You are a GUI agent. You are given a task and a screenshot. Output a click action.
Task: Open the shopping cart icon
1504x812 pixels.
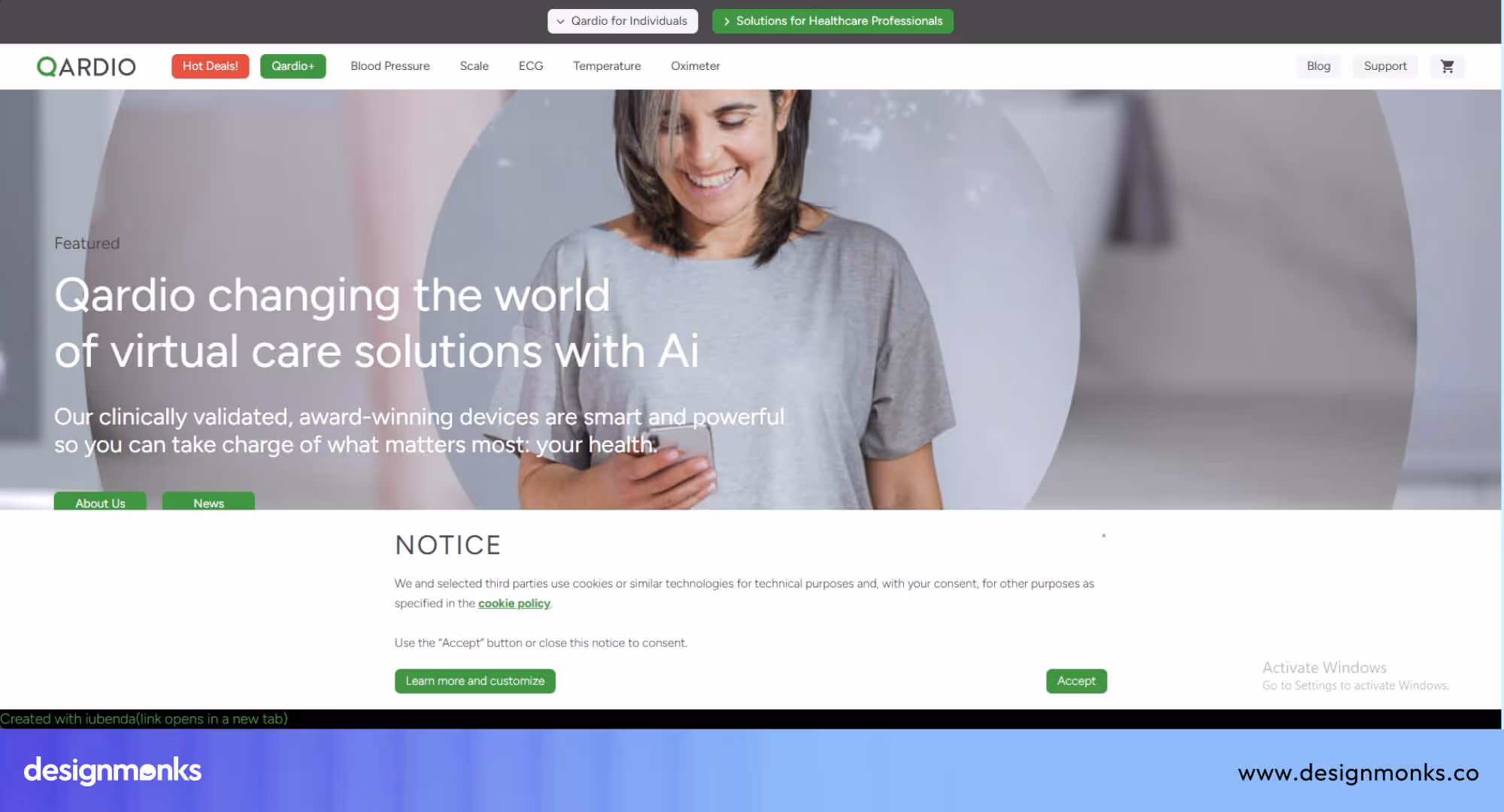click(x=1447, y=66)
